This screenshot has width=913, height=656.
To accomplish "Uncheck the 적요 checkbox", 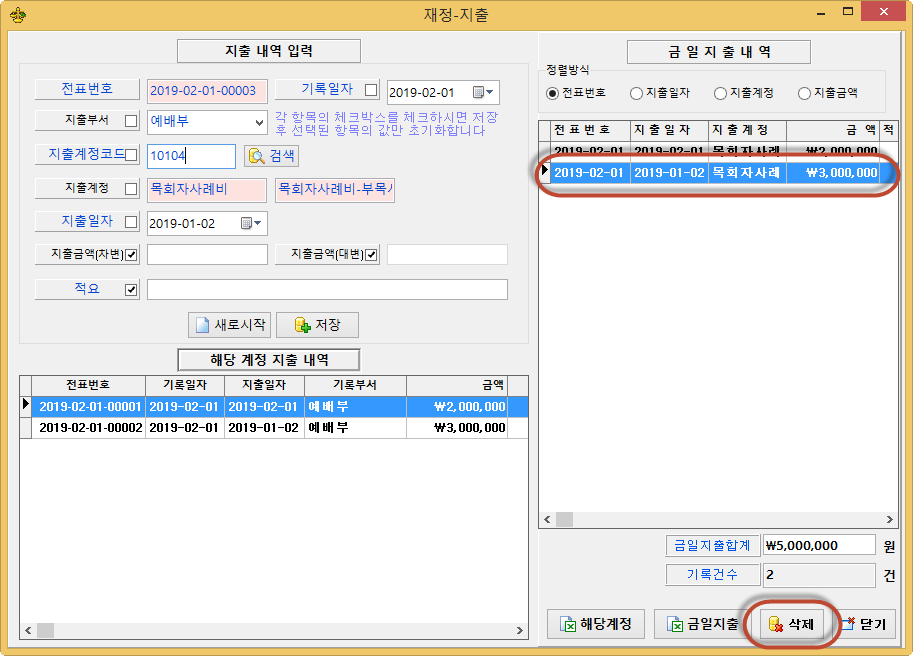I will point(131,290).
